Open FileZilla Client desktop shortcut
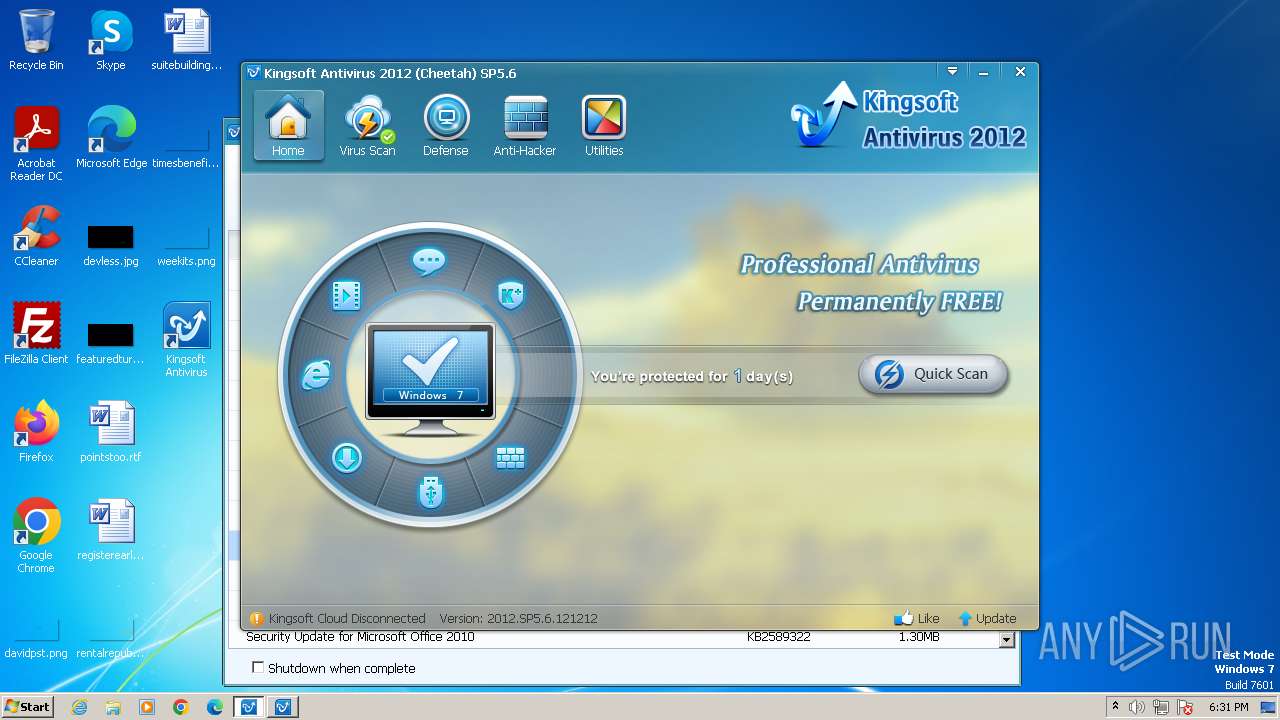The image size is (1280, 720). [x=36, y=333]
